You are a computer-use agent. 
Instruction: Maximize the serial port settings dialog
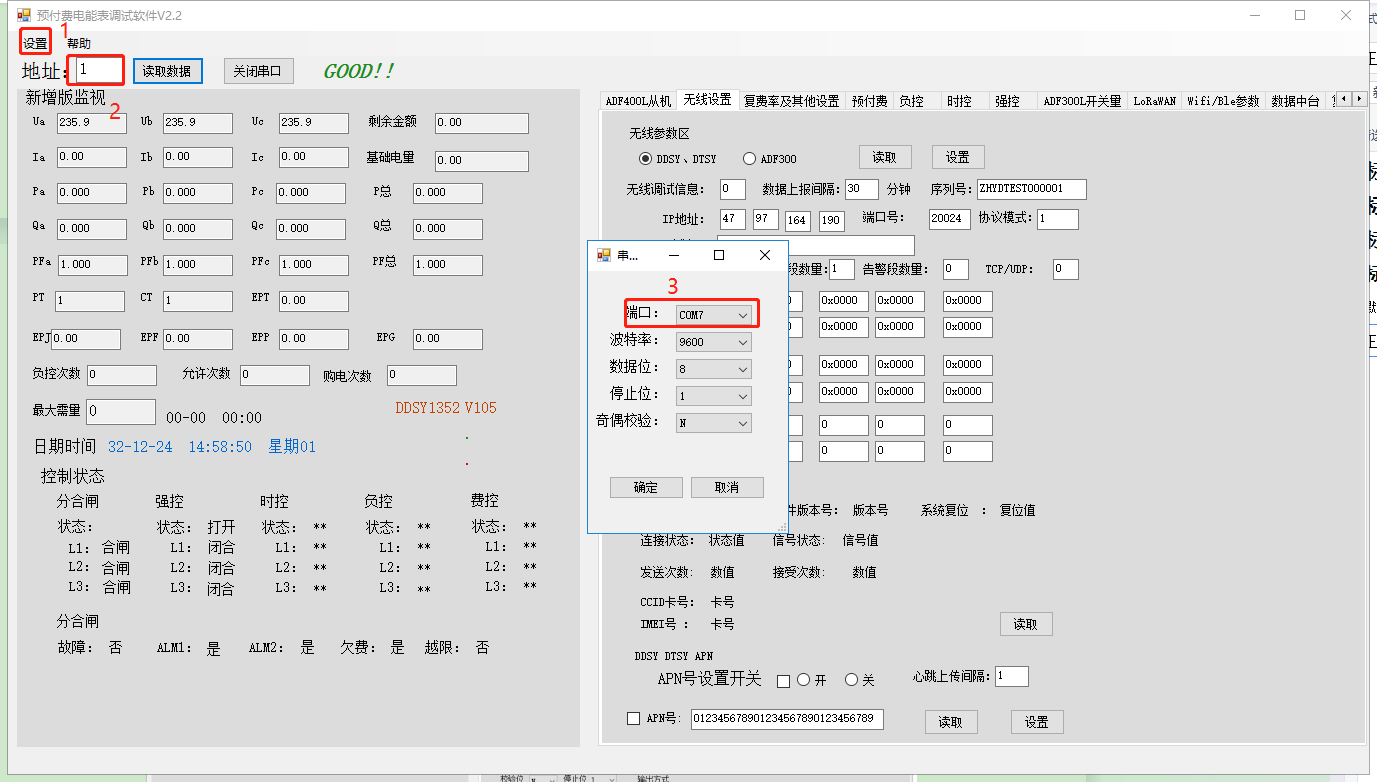tap(718, 256)
